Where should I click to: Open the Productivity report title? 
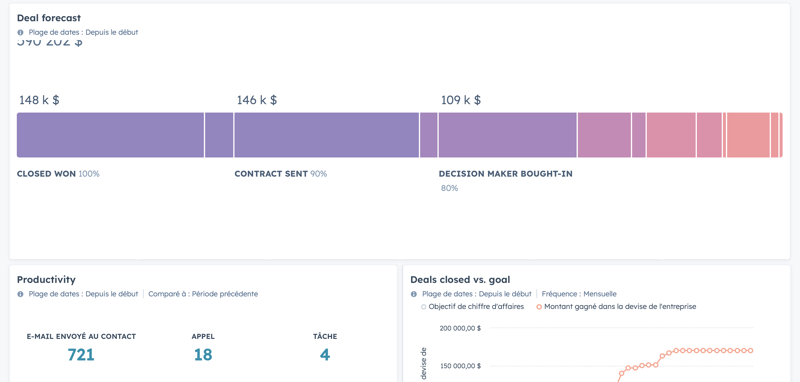46,279
